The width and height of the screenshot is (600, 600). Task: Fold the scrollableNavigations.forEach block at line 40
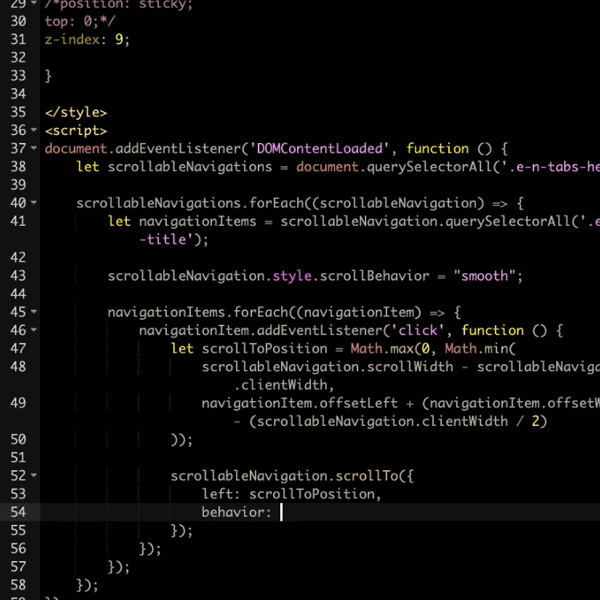tap(35, 203)
